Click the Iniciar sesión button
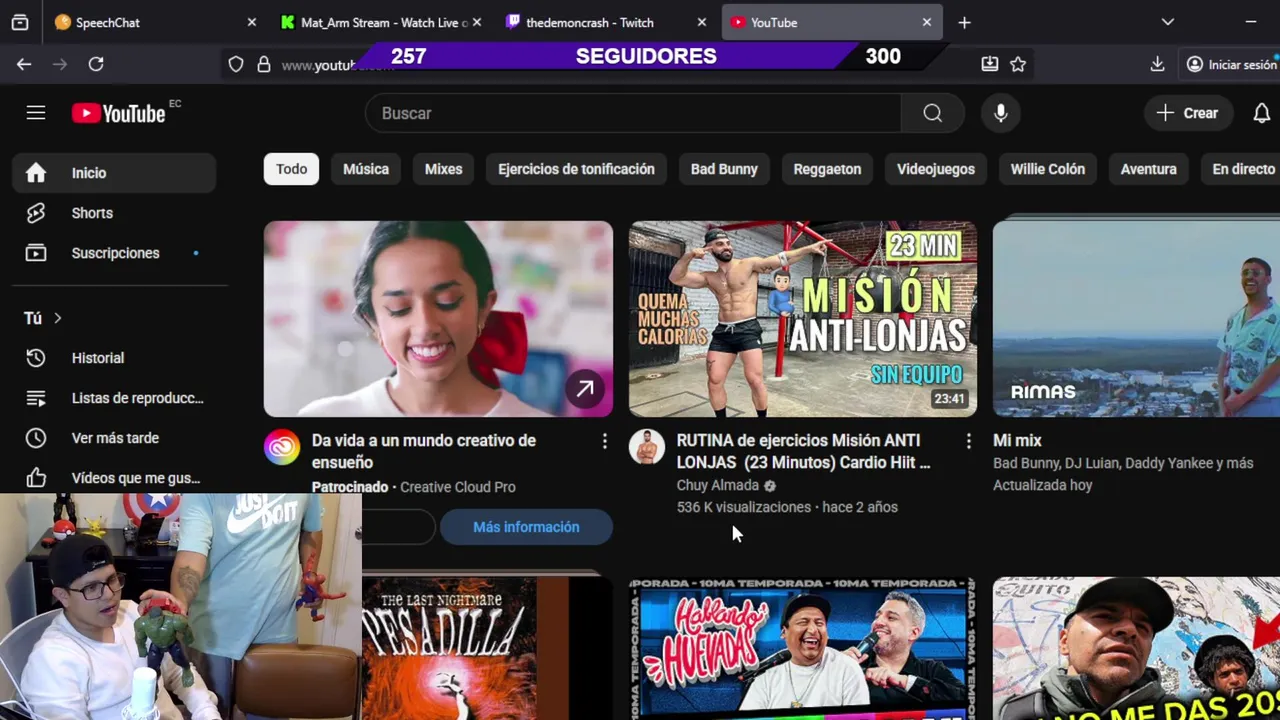1280x720 pixels. 1231,64
